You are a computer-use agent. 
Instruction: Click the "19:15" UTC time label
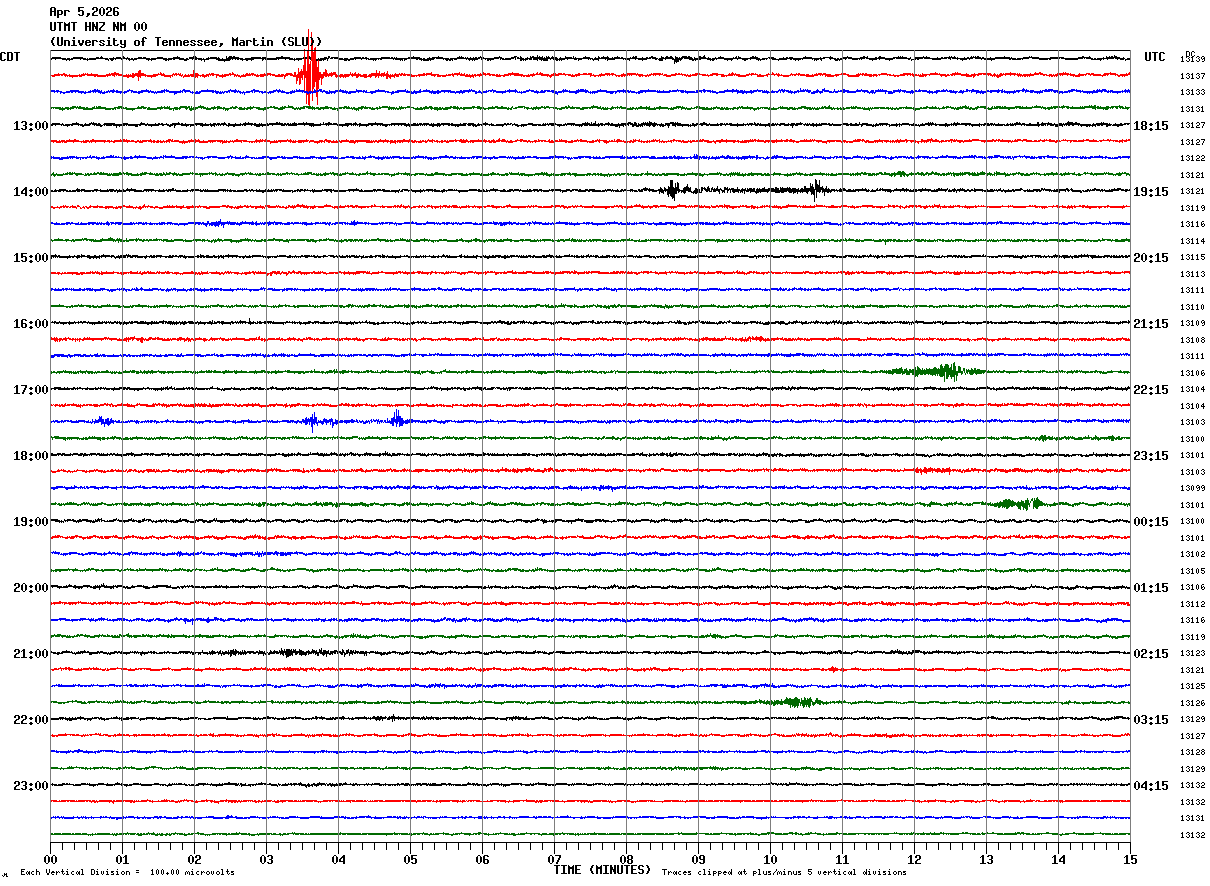click(x=1151, y=192)
